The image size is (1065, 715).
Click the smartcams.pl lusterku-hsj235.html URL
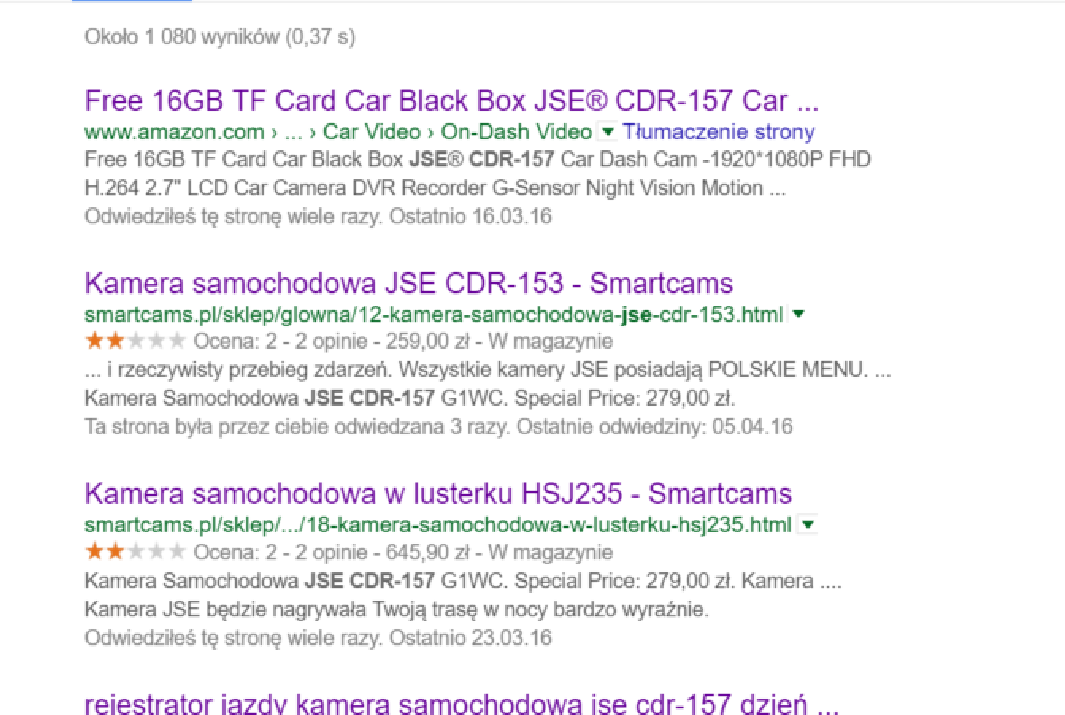pos(438,525)
